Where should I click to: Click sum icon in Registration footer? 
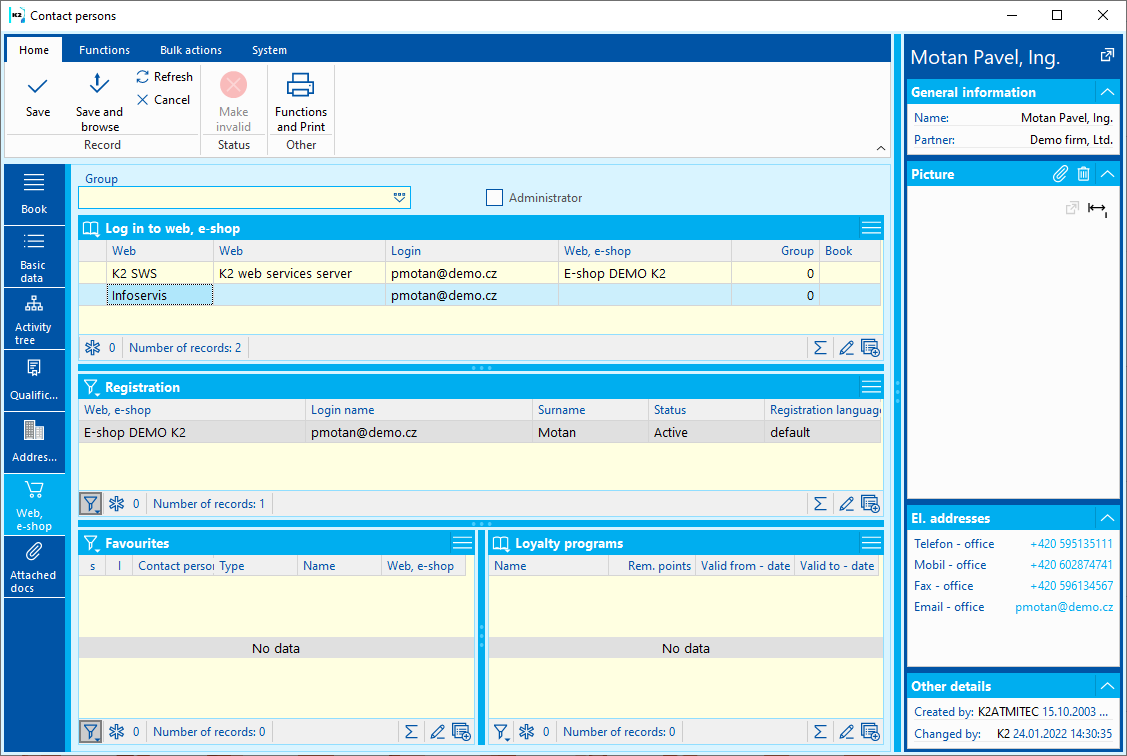(820, 504)
